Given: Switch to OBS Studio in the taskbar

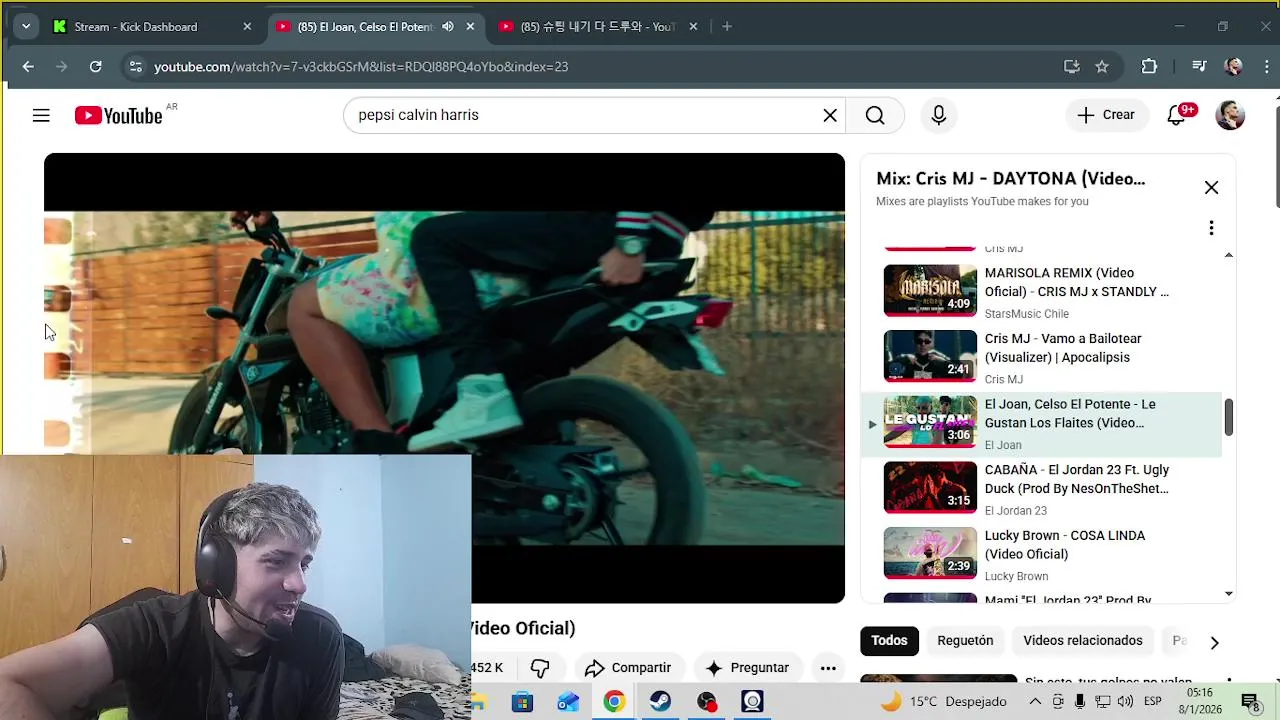Looking at the screenshot, I should click(706, 702).
